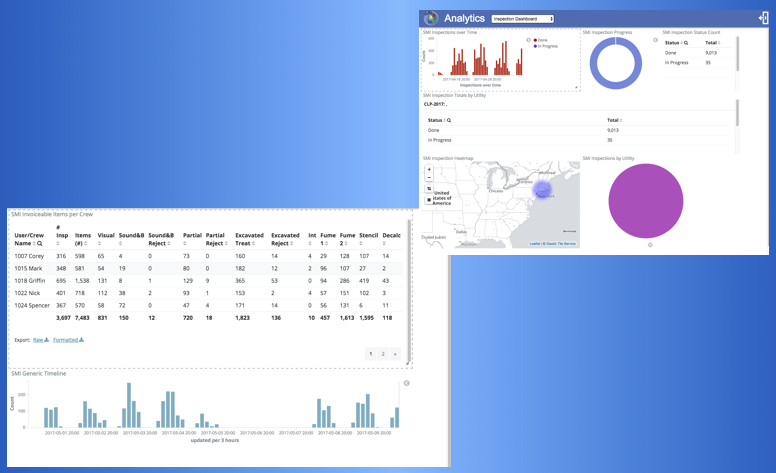Toggle legend below SMI Inspections by Utility pie
Image resolution: width=776 pixels, height=473 pixels.
[x=650, y=245]
